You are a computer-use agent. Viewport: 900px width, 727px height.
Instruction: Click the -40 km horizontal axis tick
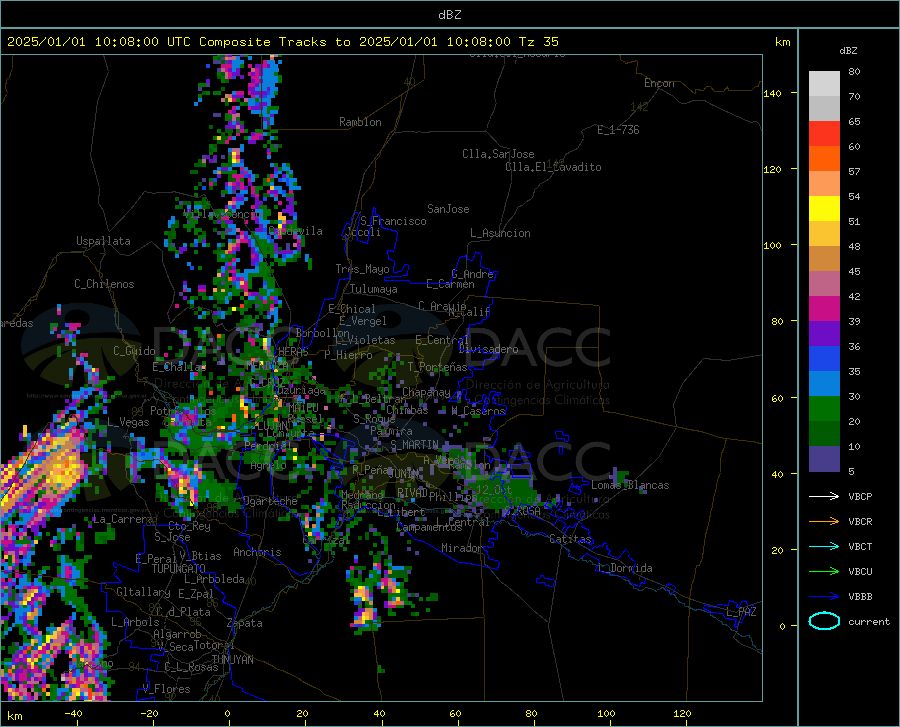(x=72, y=713)
